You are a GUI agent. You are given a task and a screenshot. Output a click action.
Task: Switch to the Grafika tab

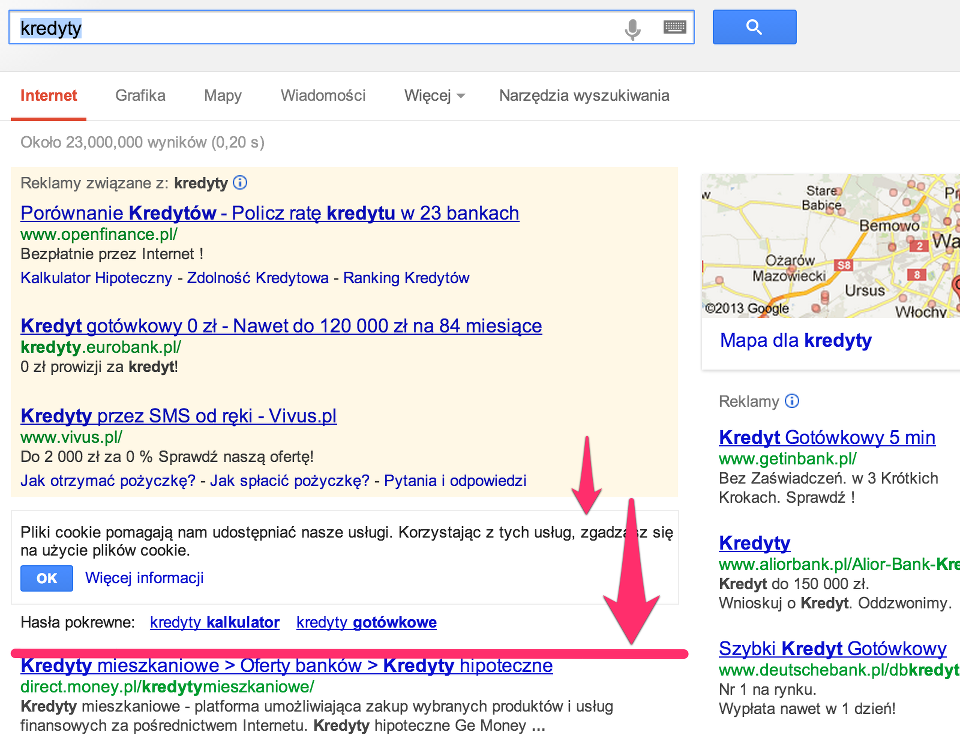140,96
